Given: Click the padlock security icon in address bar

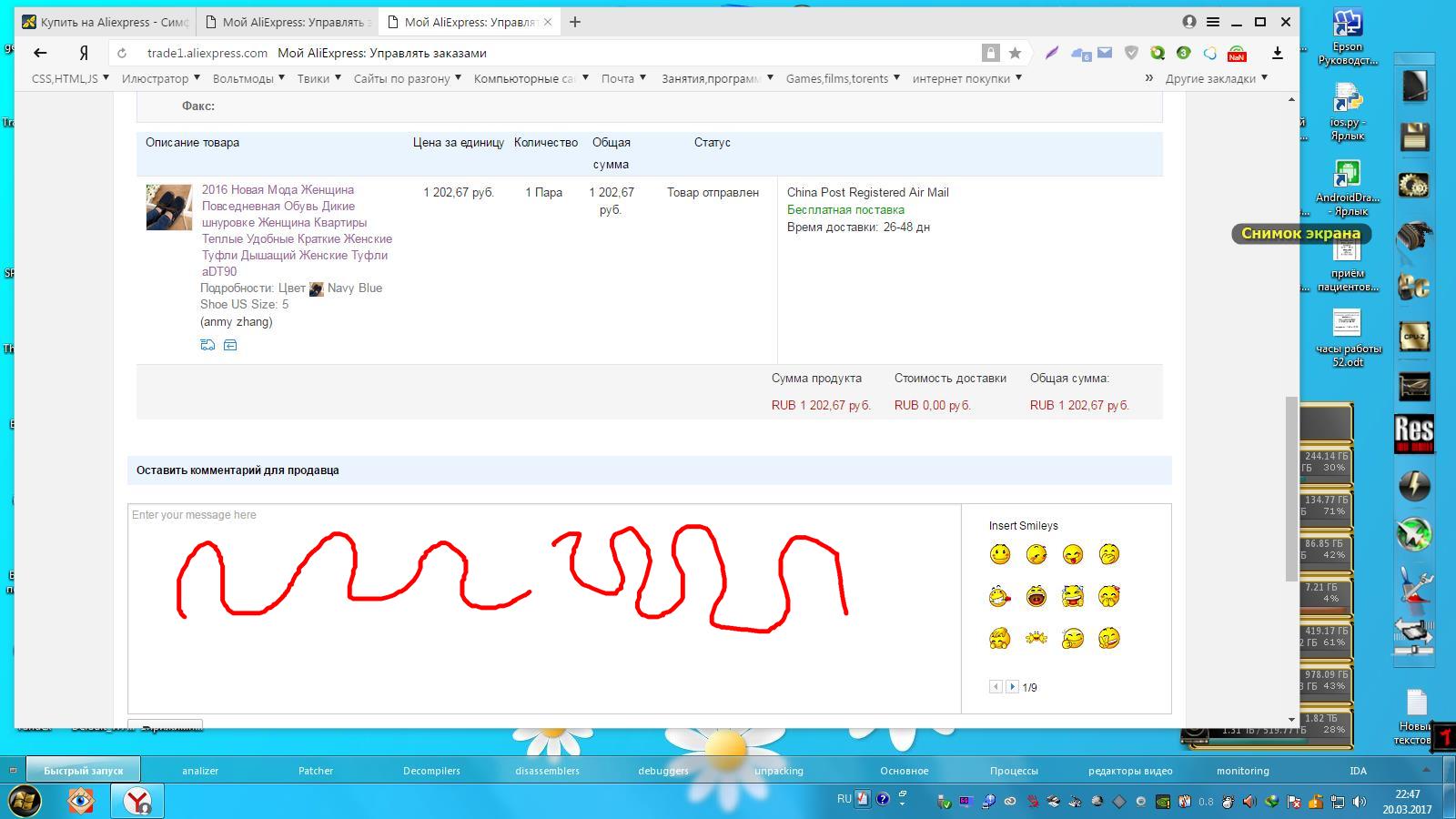Looking at the screenshot, I should [991, 53].
